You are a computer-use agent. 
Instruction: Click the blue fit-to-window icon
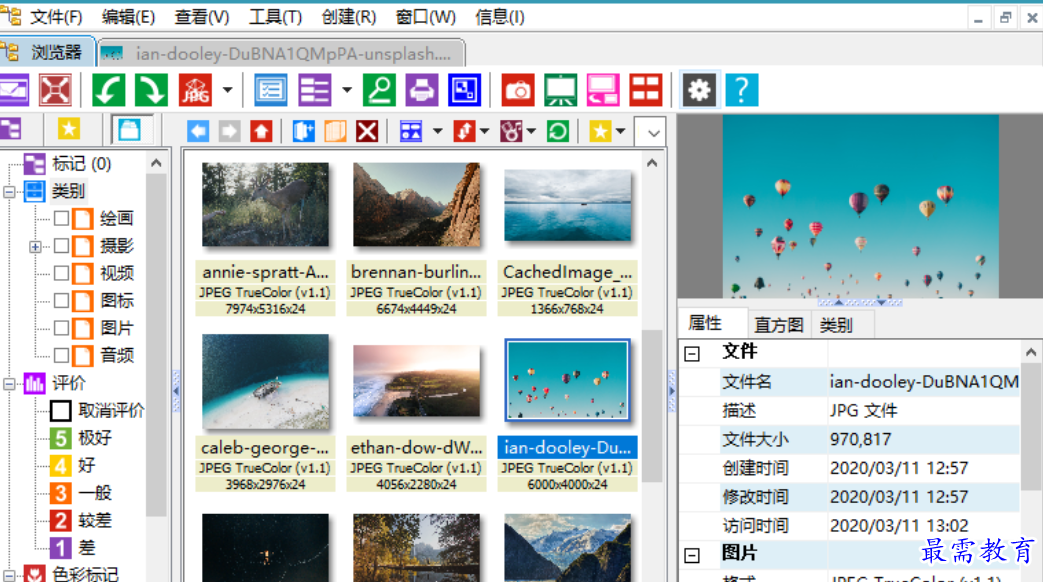click(x=464, y=90)
